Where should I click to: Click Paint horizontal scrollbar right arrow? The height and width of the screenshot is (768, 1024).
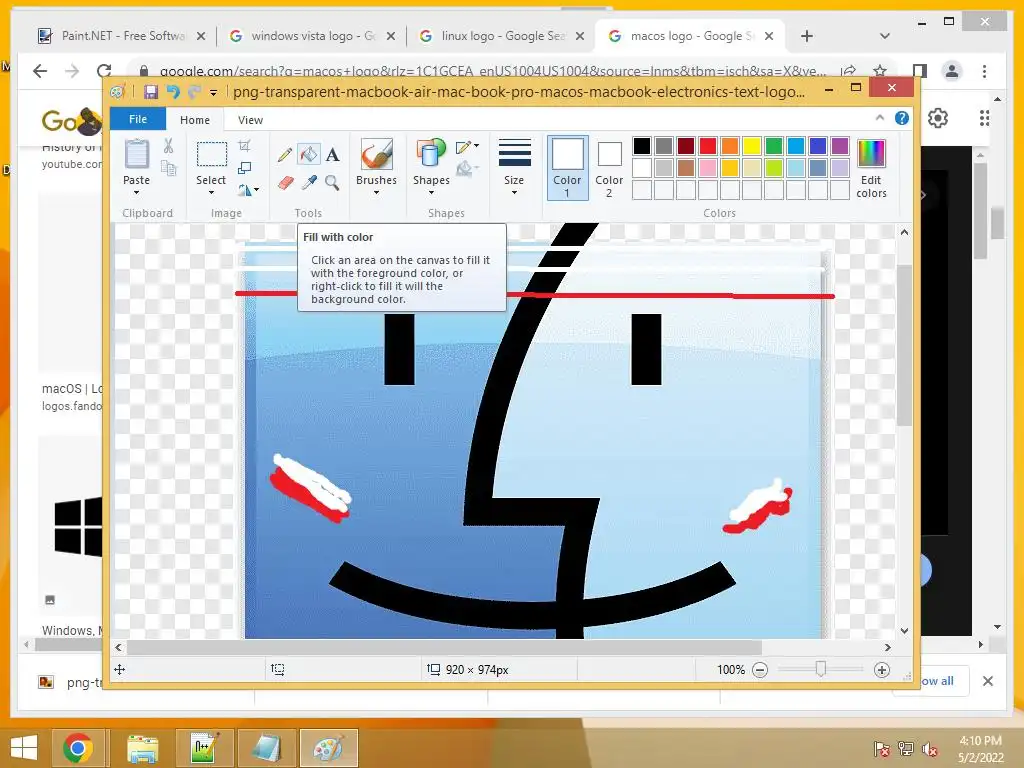pos(888,648)
